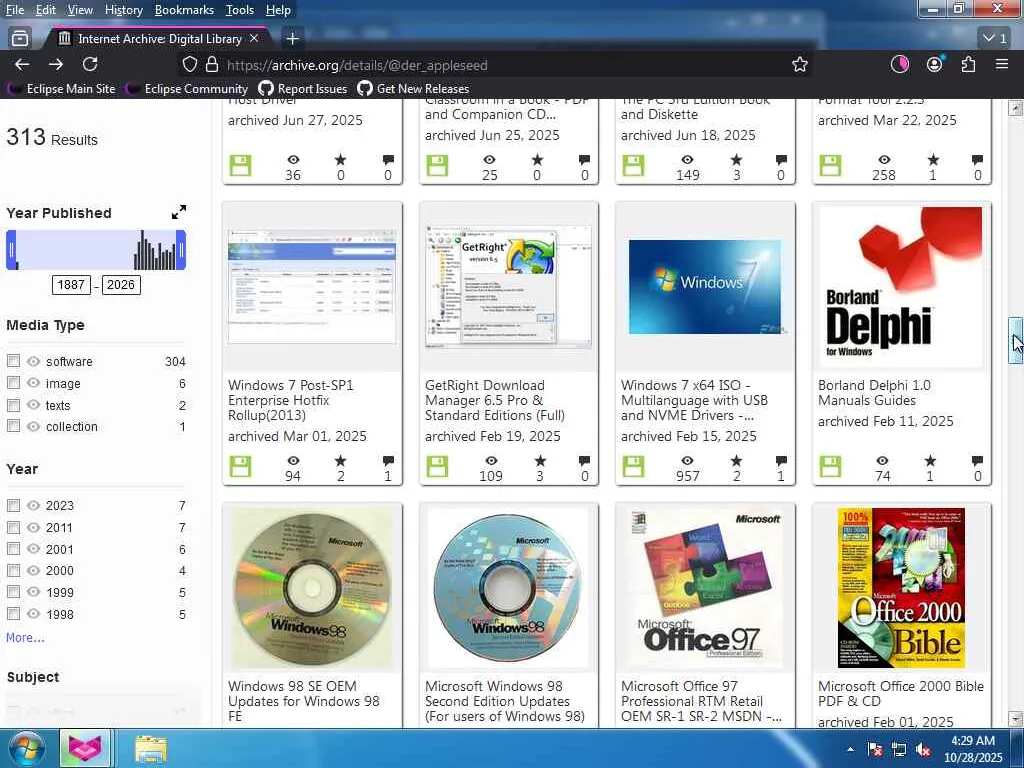Click the left handle of year slider
The image size is (1024, 768).
pyautogui.click(x=11, y=249)
